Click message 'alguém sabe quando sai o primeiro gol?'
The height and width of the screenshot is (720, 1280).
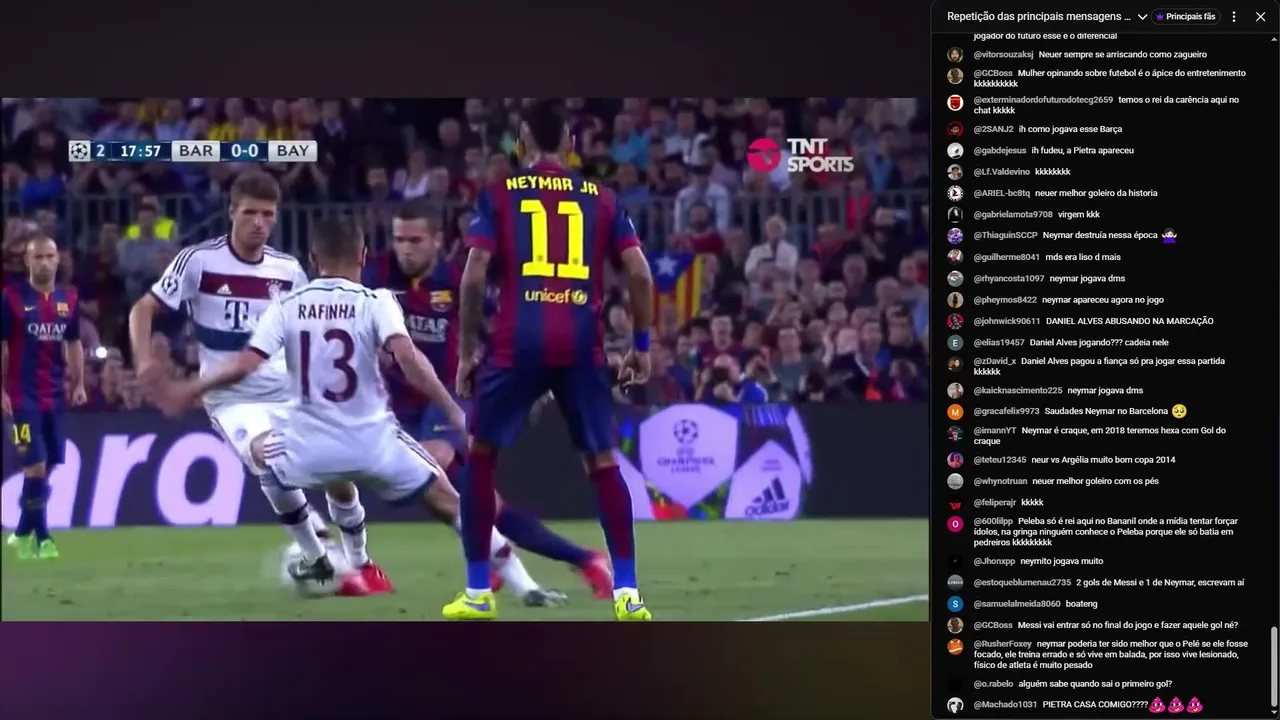tap(1095, 684)
